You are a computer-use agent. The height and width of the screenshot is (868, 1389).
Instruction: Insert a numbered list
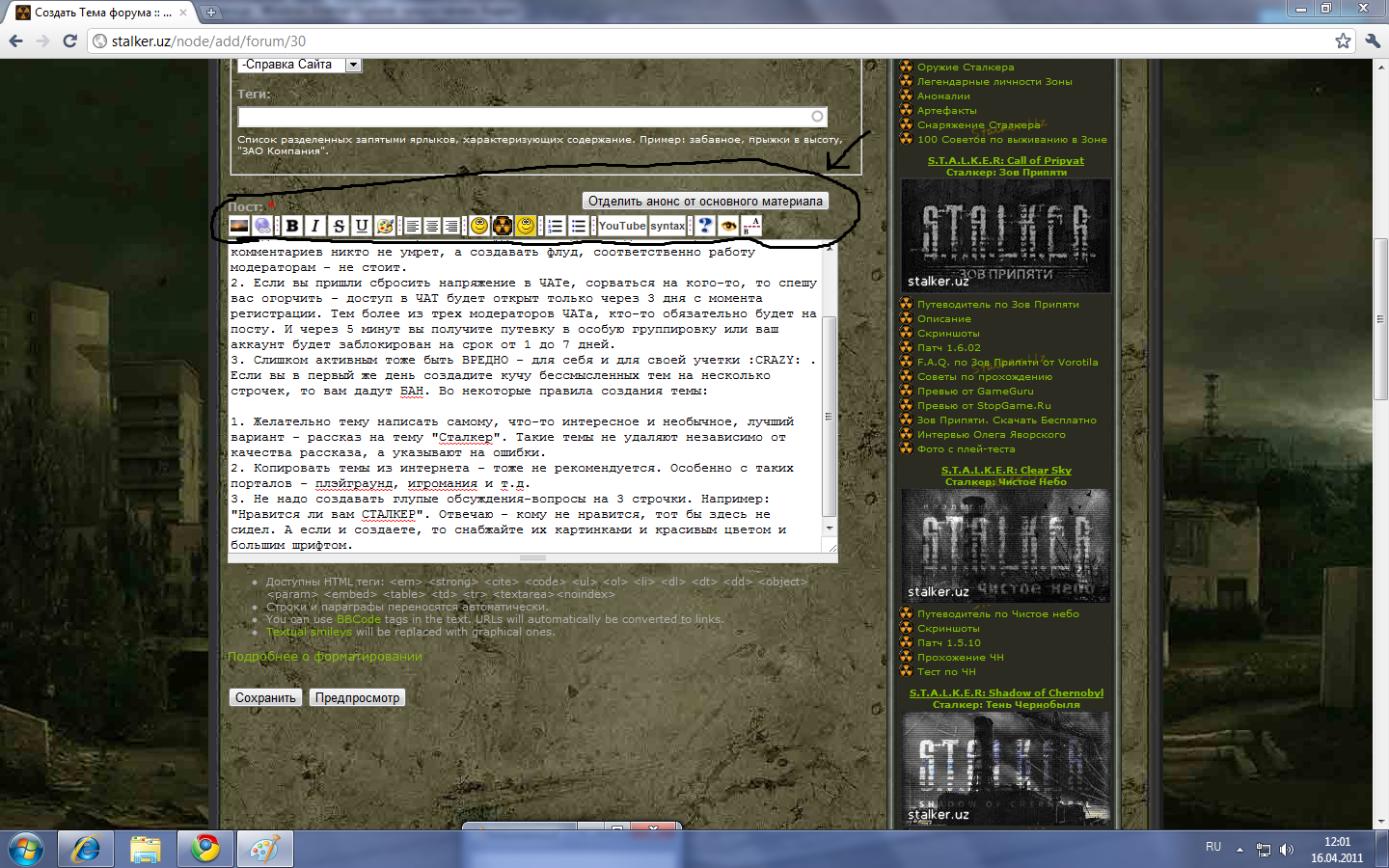556,226
